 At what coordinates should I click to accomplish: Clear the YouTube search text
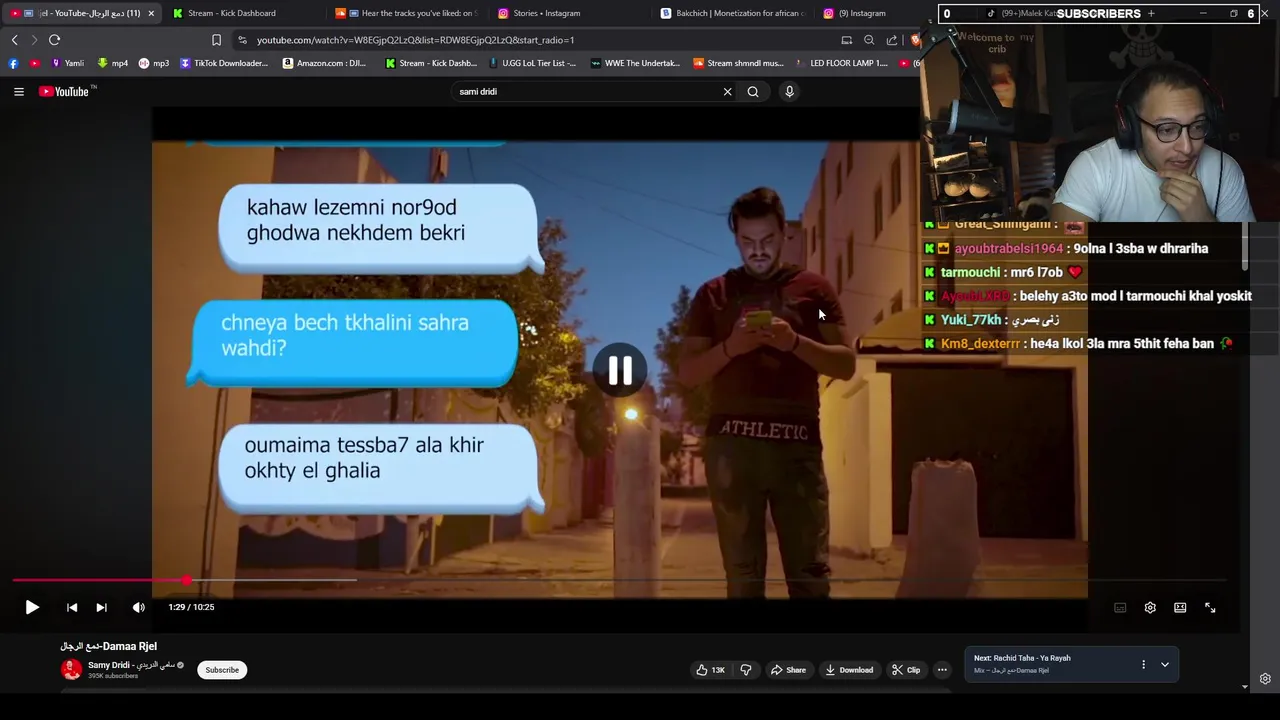tap(727, 91)
